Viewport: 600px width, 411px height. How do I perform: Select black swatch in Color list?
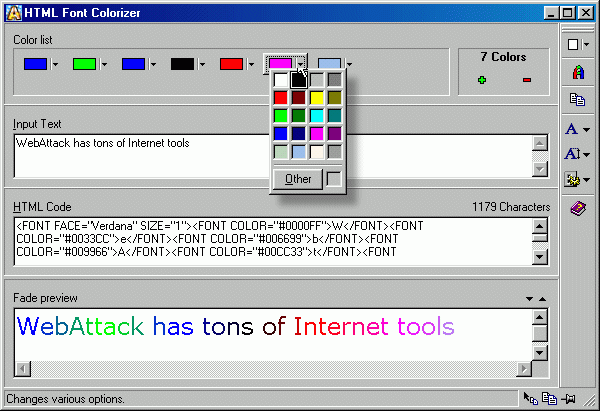[x=182, y=64]
